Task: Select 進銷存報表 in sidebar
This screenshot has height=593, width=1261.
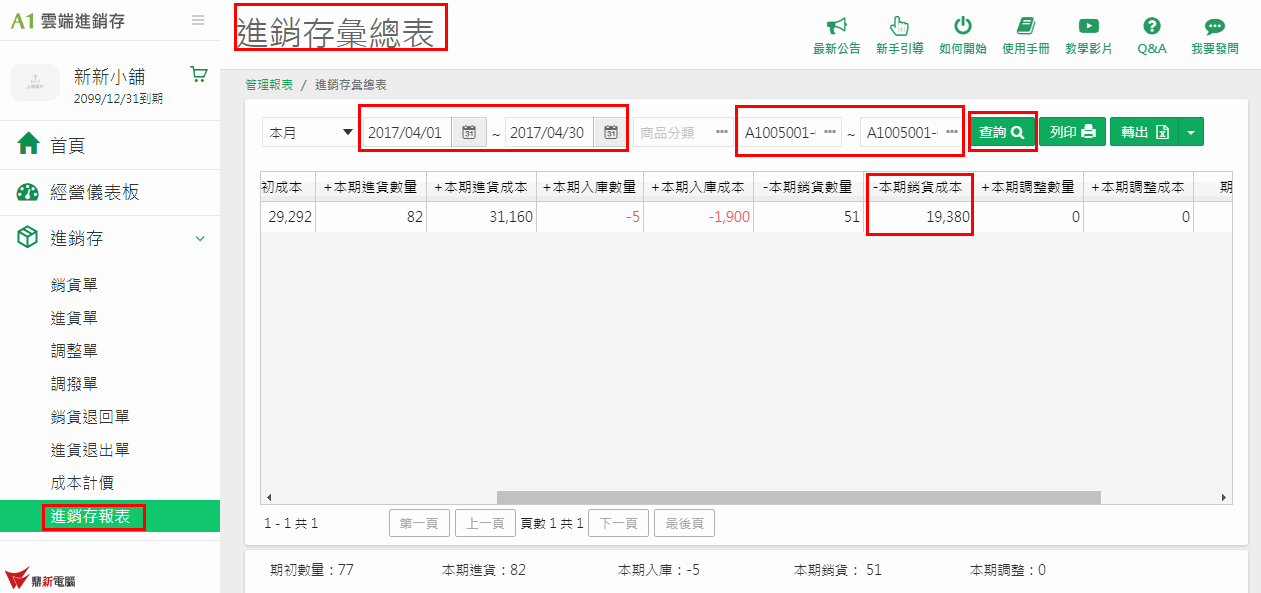Action: pos(110,516)
